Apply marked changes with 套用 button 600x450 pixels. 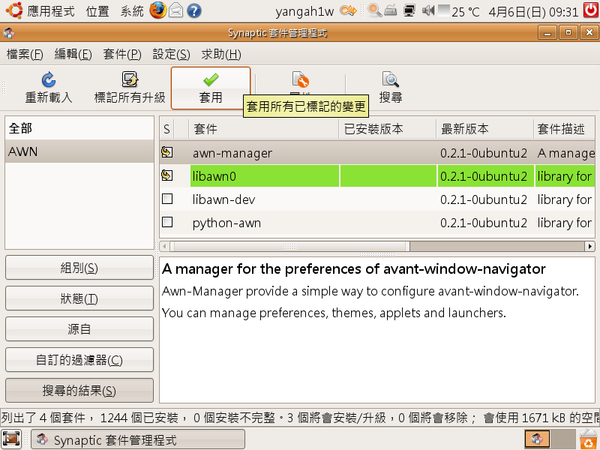[x=211, y=88]
